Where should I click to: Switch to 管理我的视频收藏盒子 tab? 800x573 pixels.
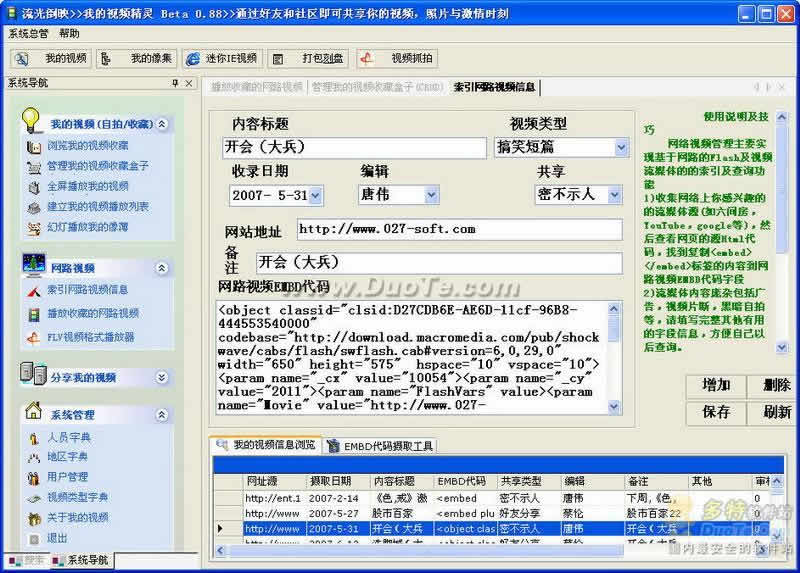377,87
